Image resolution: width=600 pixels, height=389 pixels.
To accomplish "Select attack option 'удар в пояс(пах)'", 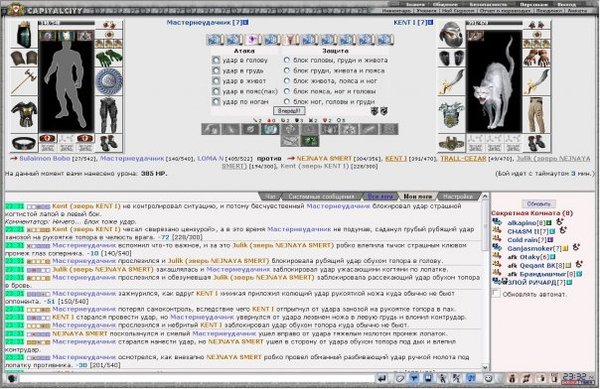I will pyautogui.click(x=216, y=91).
